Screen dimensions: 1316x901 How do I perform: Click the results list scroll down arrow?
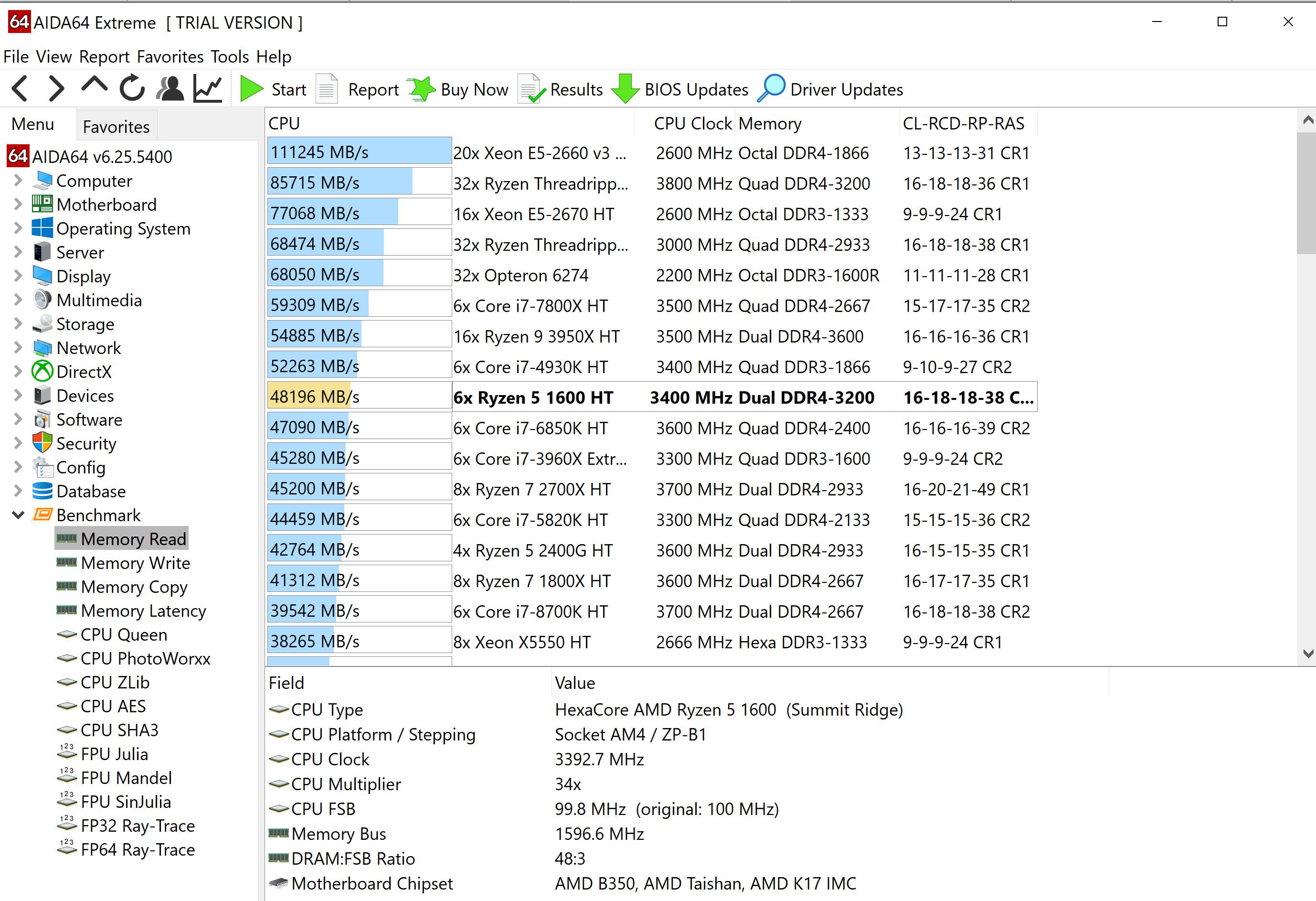tap(1308, 654)
